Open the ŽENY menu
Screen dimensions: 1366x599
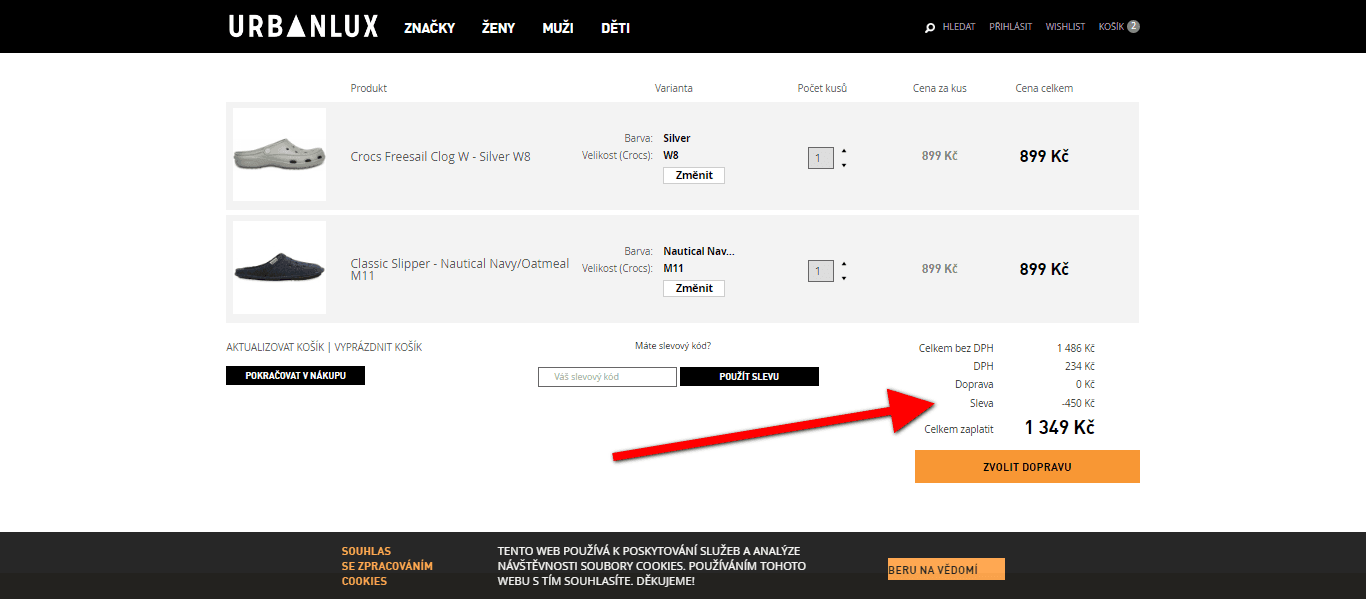(x=498, y=28)
